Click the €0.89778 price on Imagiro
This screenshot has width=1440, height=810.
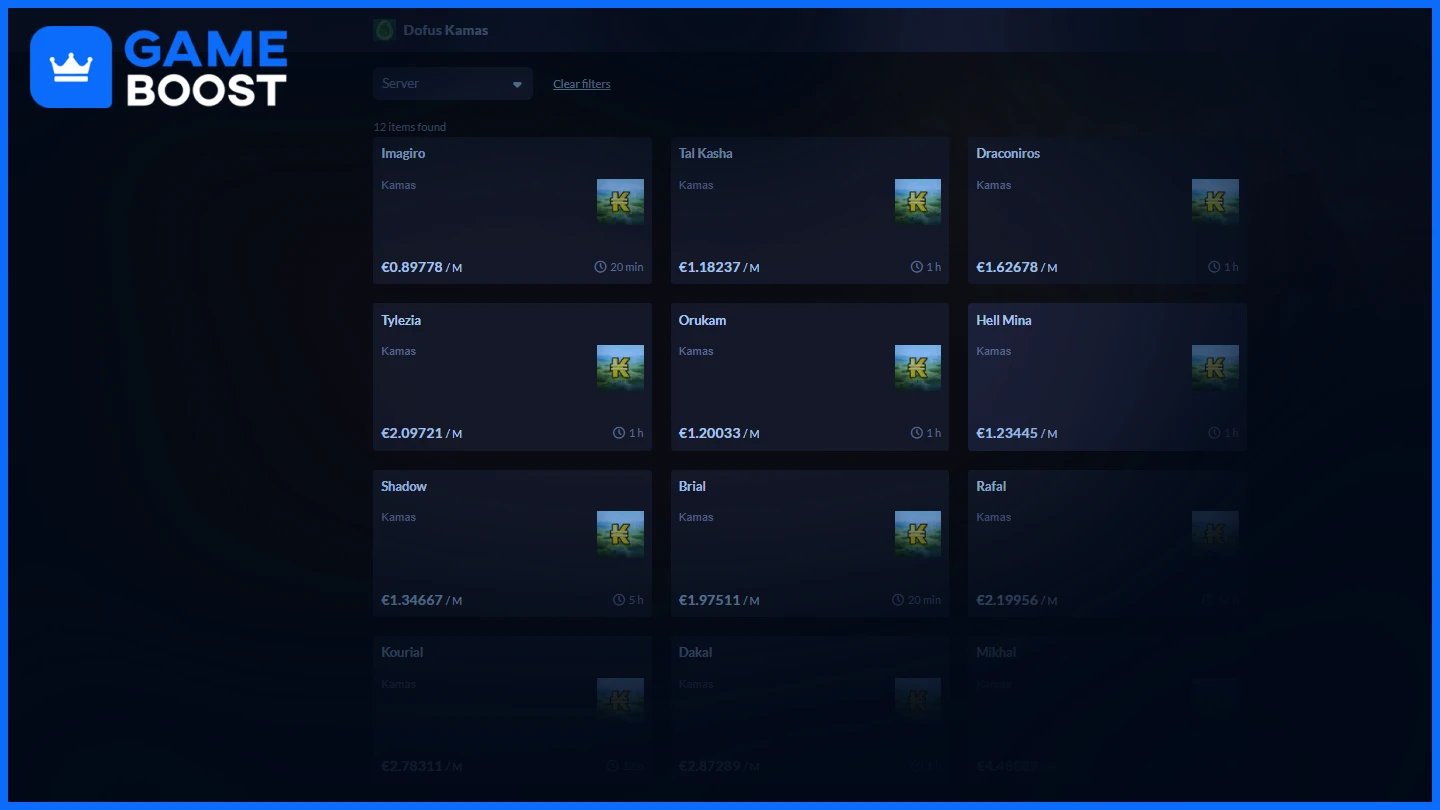click(412, 267)
